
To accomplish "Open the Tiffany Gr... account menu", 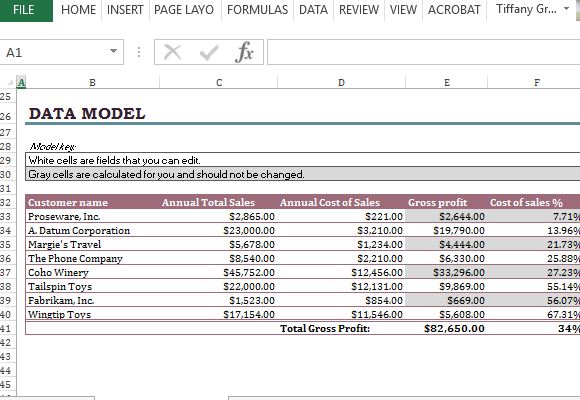I will (532, 9).
